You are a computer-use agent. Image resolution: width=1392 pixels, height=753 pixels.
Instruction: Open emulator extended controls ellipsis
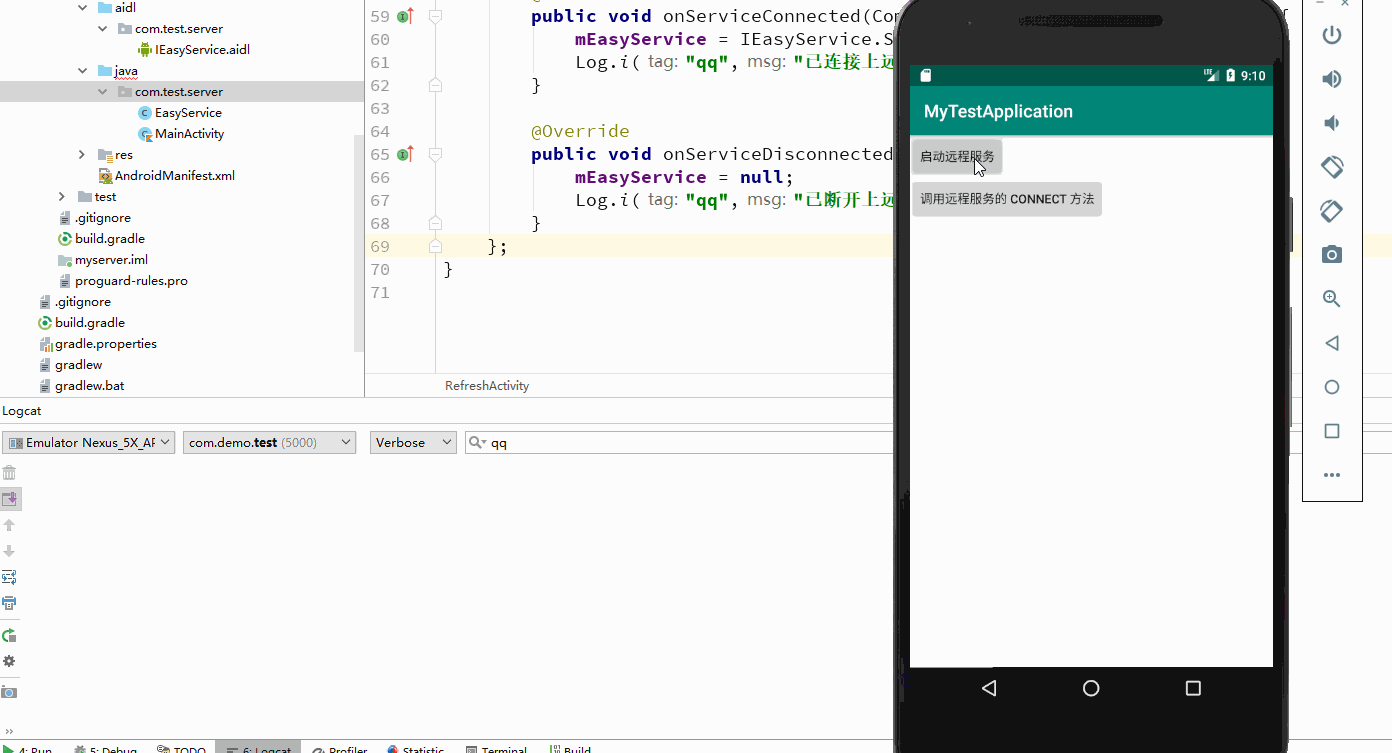click(1332, 475)
